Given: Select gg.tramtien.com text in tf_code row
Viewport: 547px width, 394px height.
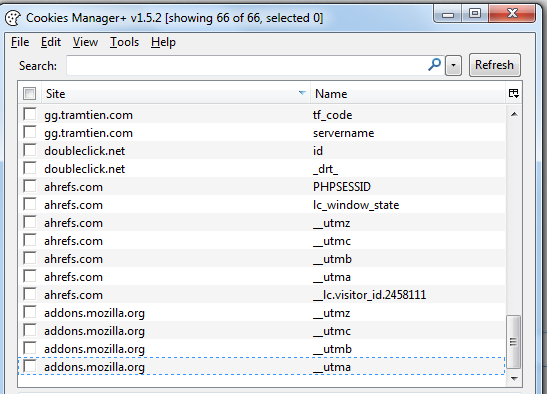Looking at the screenshot, I should point(89,116).
